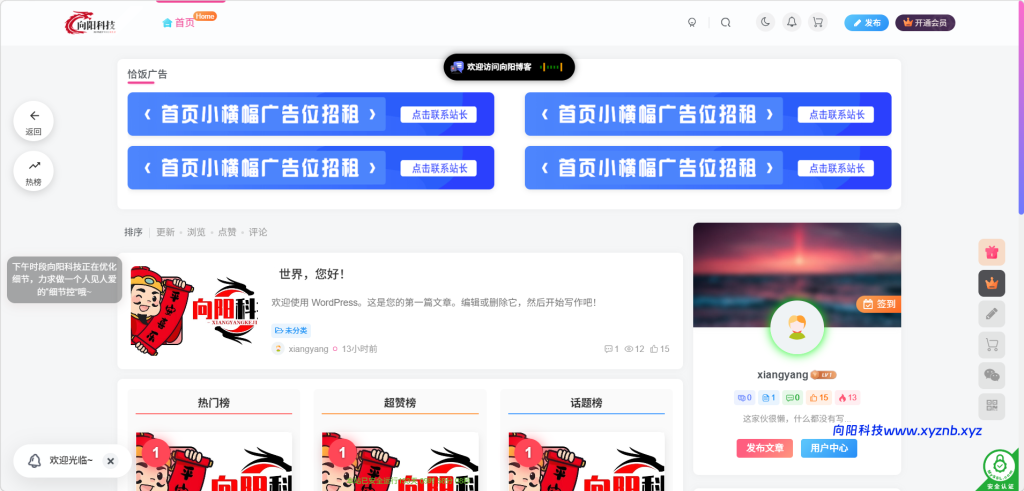Click the pencil edit icon on sidebar
This screenshot has width=1024, height=491.
[x=991, y=313]
